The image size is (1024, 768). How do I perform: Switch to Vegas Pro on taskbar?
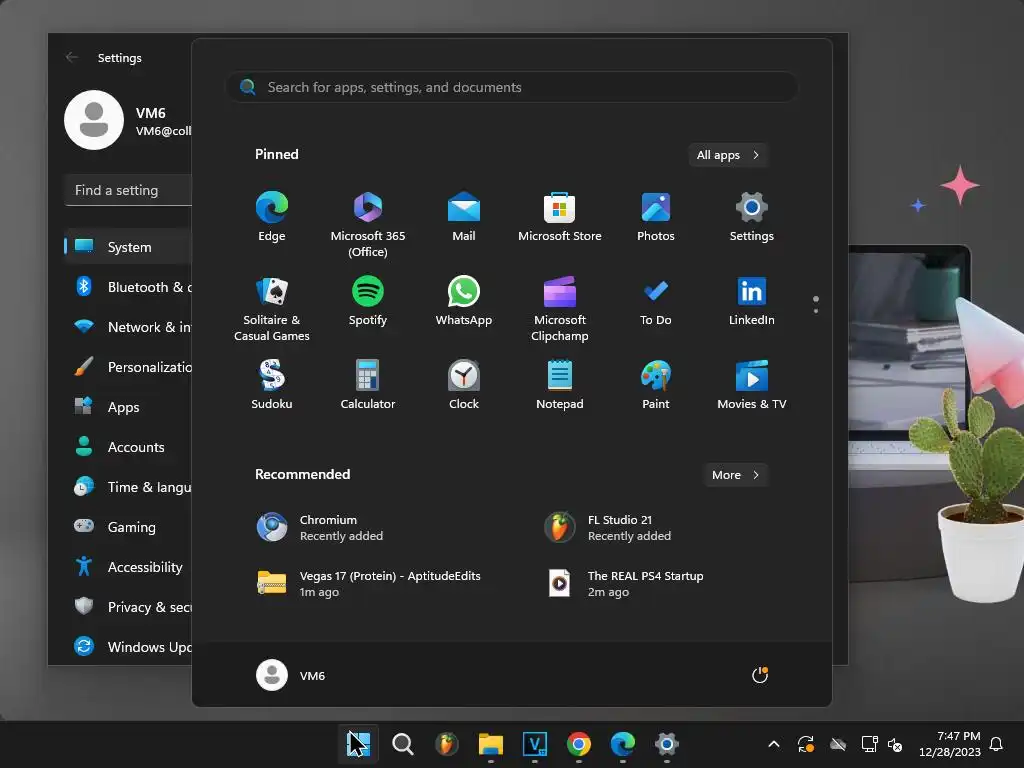pos(535,744)
